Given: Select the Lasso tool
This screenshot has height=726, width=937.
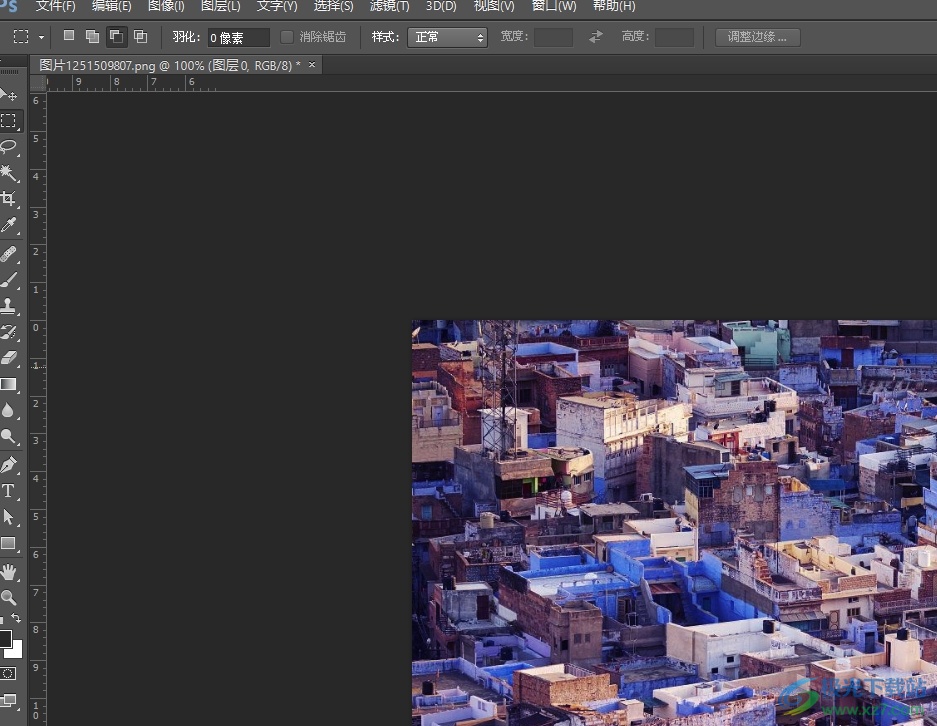Looking at the screenshot, I should coord(9,147).
